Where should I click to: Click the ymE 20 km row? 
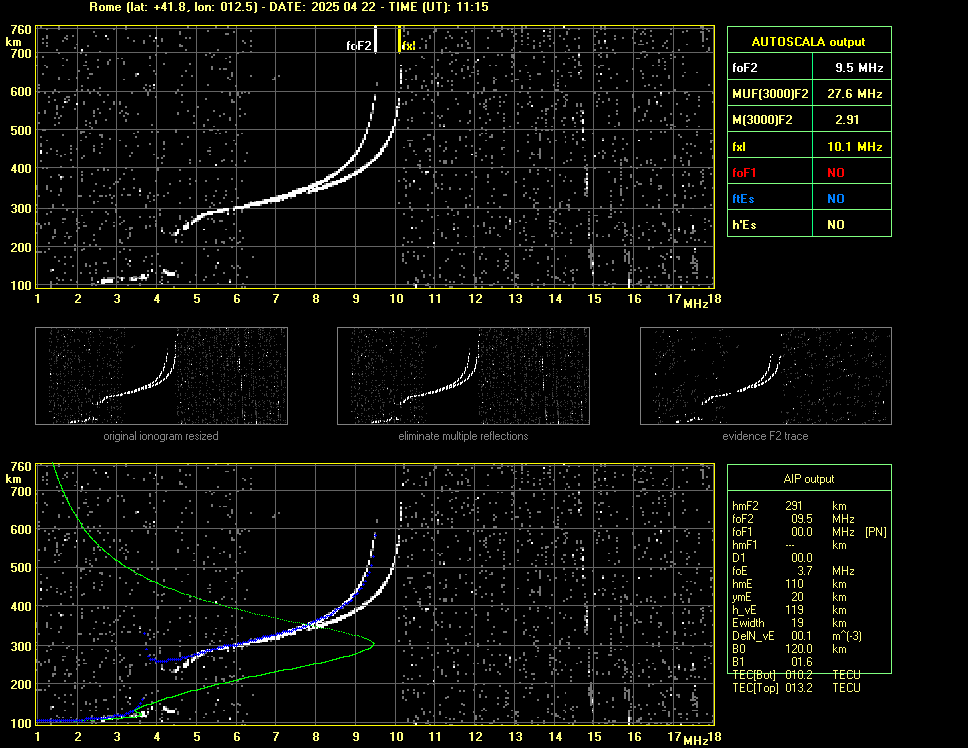(789, 597)
